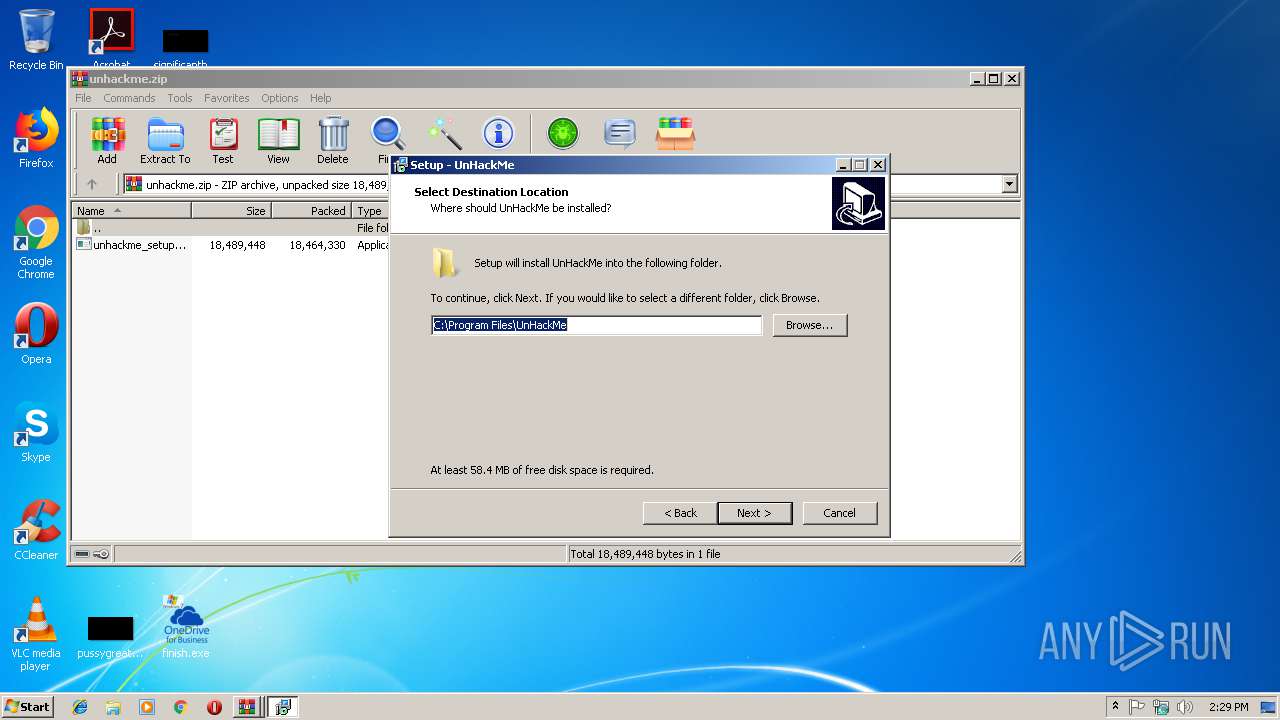Screen dimensions: 1280x720
Task: Sort by the Packed column header
Action: coord(311,211)
